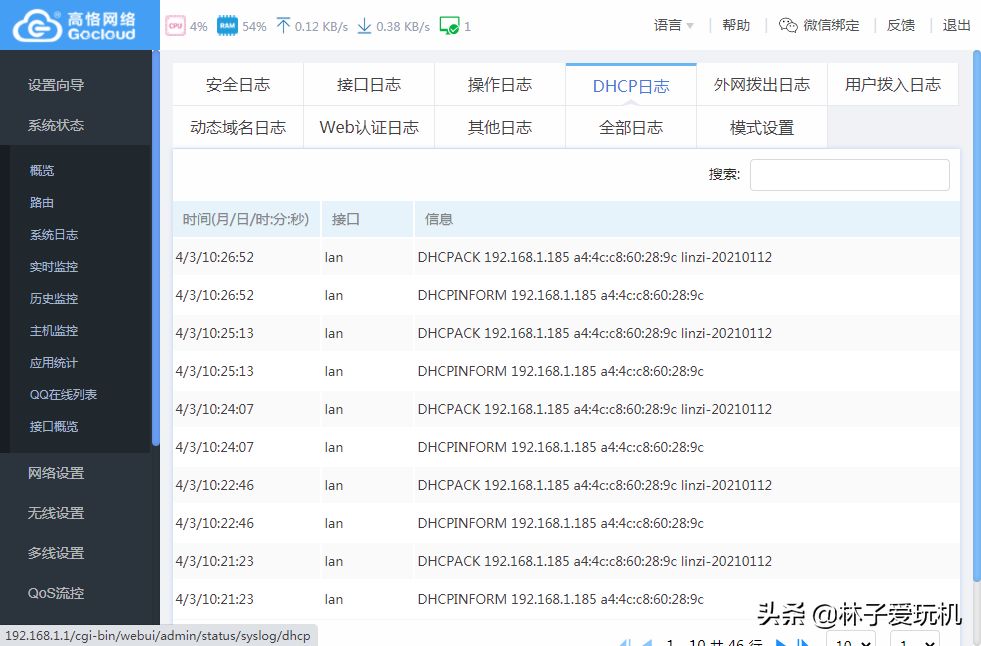Switch to the 操作日志 tab
This screenshot has width=981, height=646.
click(x=500, y=84)
